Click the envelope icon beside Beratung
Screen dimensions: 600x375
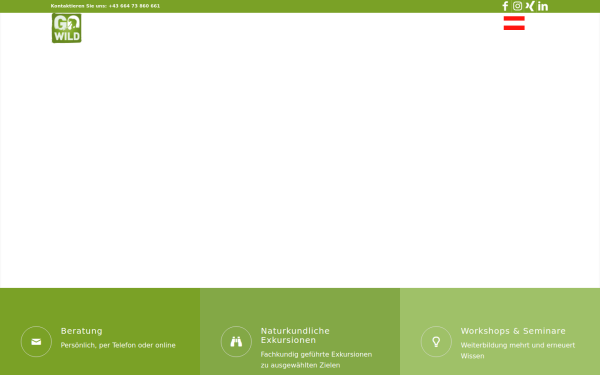tap(36, 341)
